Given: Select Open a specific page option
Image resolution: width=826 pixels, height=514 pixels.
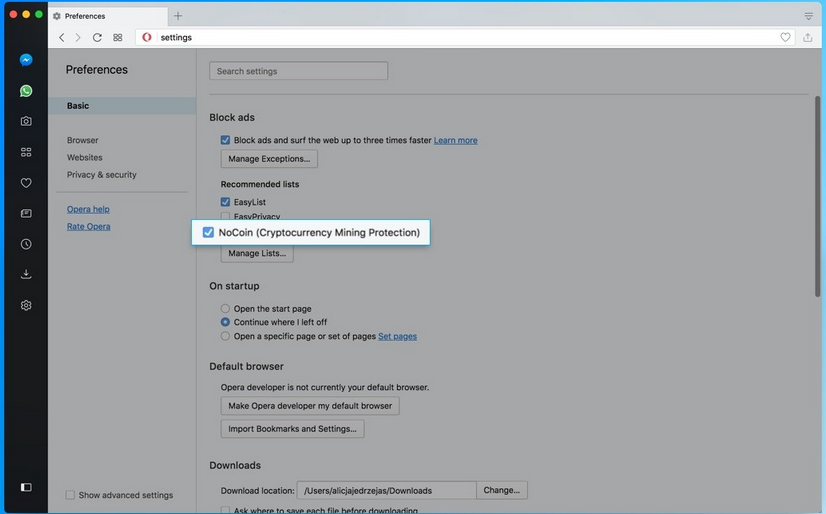Looking at the screenshot, I should [225, 336].
